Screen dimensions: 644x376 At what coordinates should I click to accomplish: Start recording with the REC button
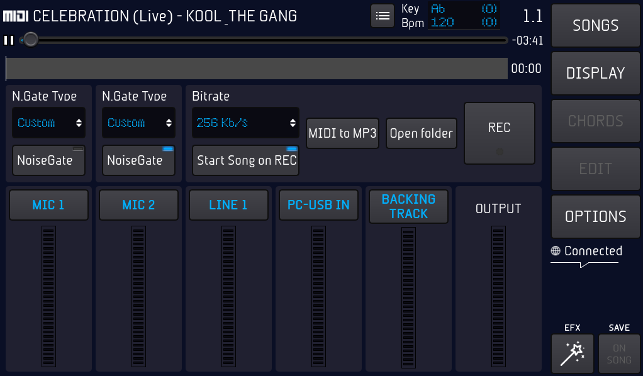(499, 134)
